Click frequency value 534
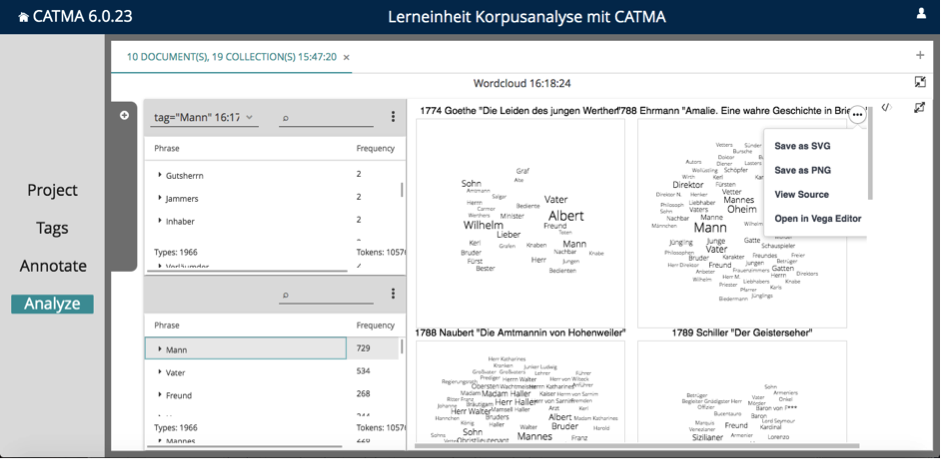The width and height of the screenshot is (941, 459). pyautogui.click(x=363, y=371)
